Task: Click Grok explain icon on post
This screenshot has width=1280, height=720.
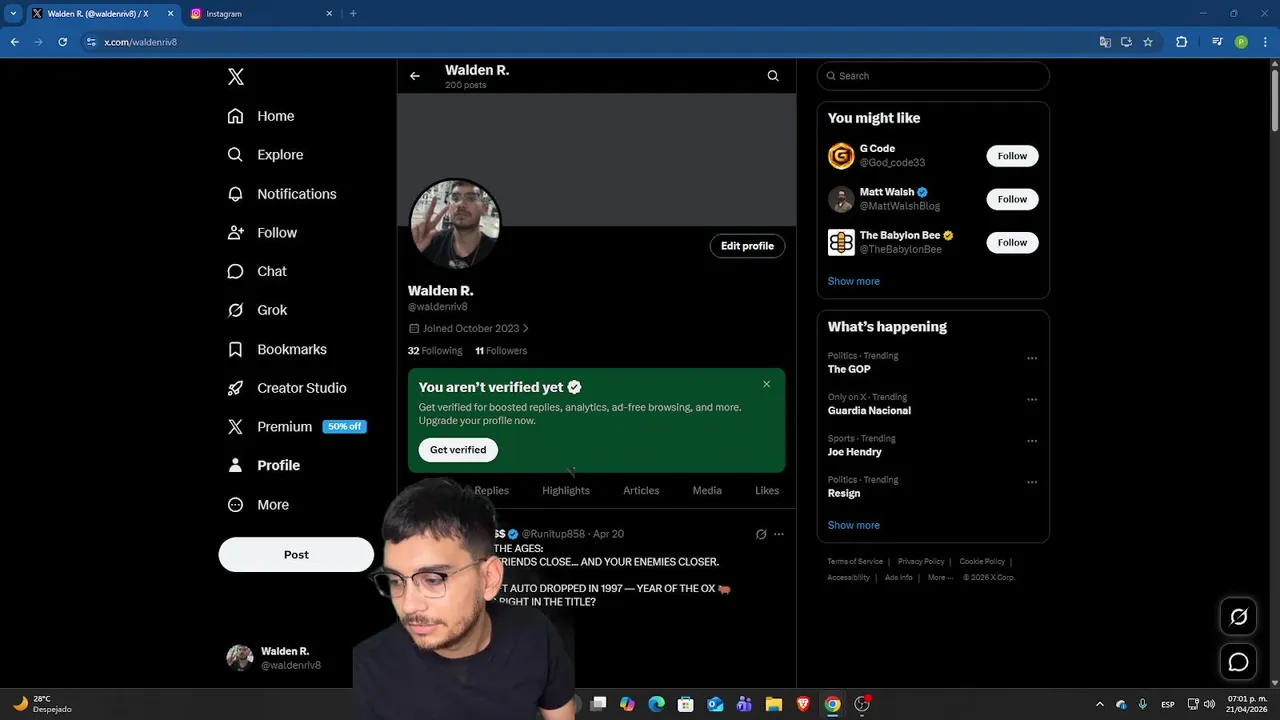Action: 761,534
